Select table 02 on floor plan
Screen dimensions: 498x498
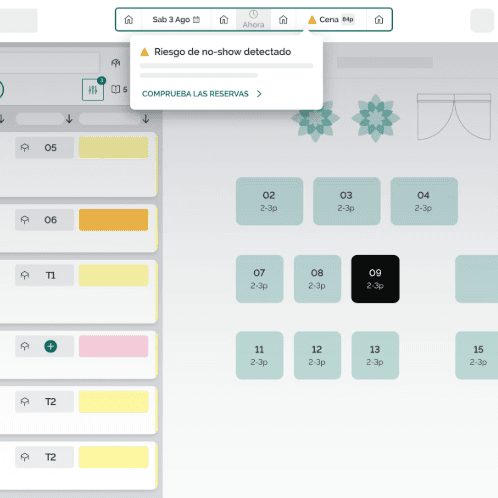269,201
